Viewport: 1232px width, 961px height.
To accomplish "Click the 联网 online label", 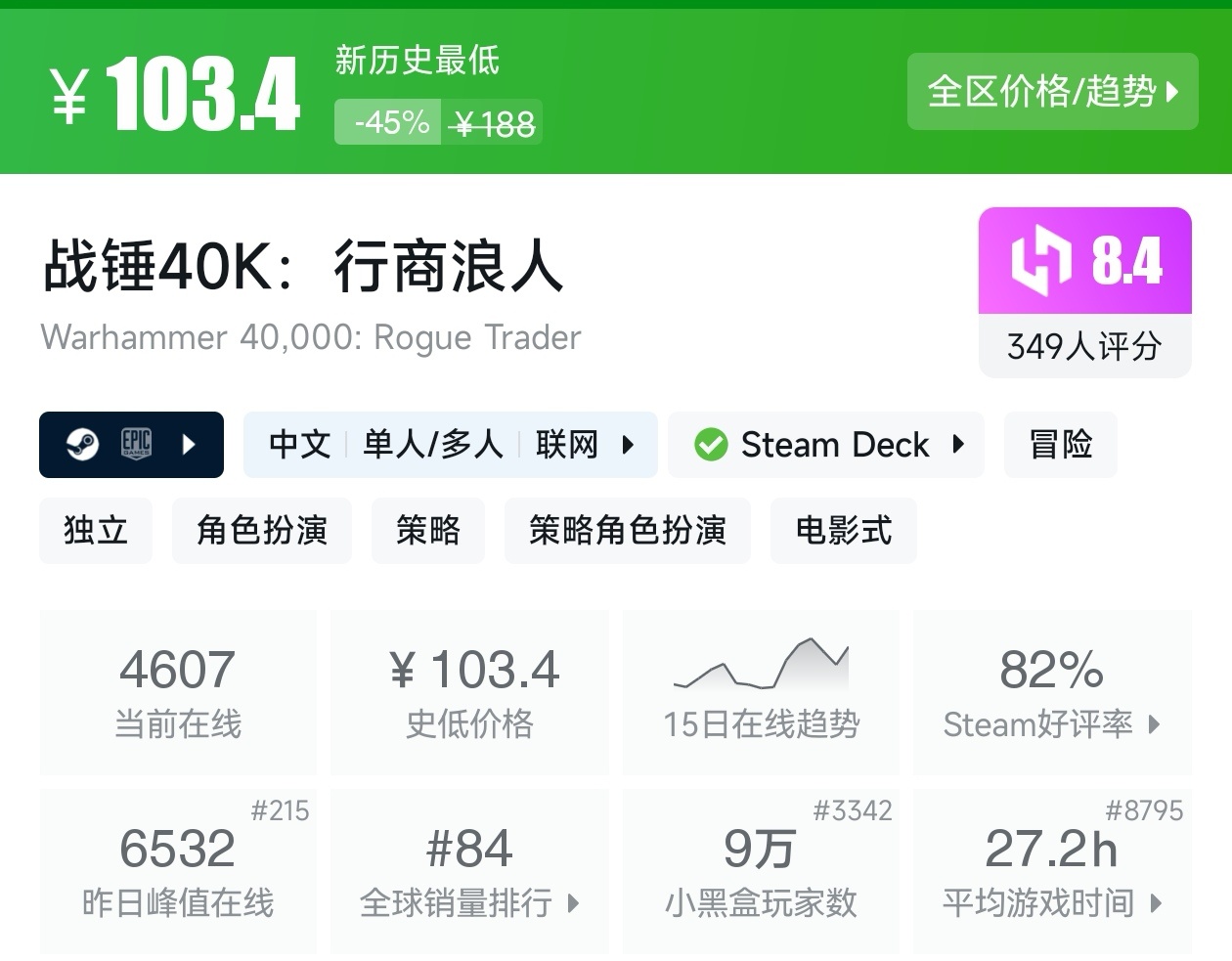I will pos(567,445).
